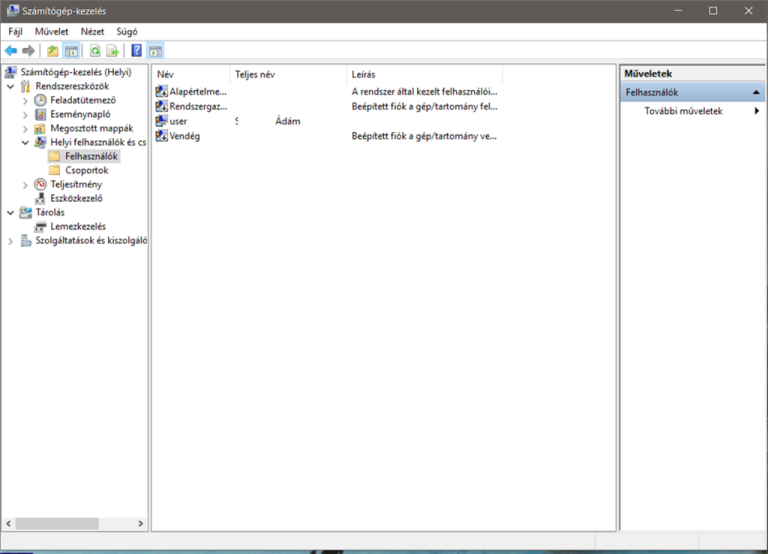Viewport: 768px width, 554px height.
Task: Click the Teljesítmény gauge icon
Action: (40, 184)
